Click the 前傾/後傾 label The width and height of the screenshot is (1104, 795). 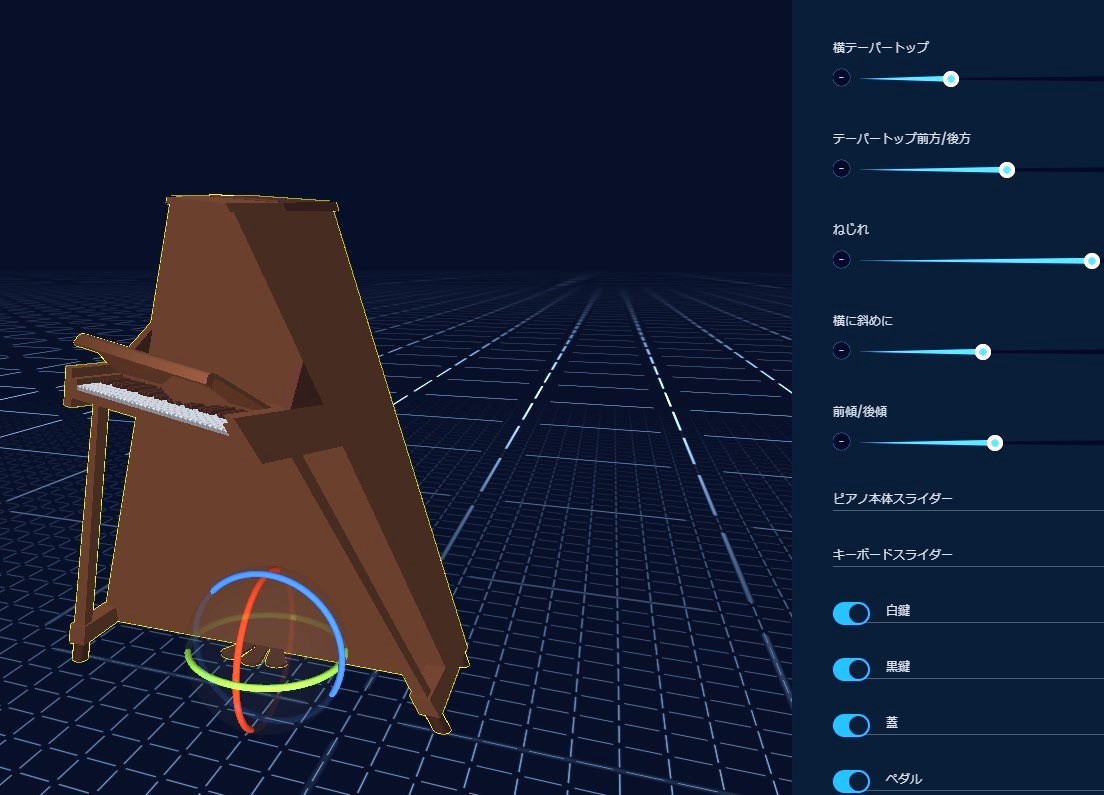coord(860,411)
